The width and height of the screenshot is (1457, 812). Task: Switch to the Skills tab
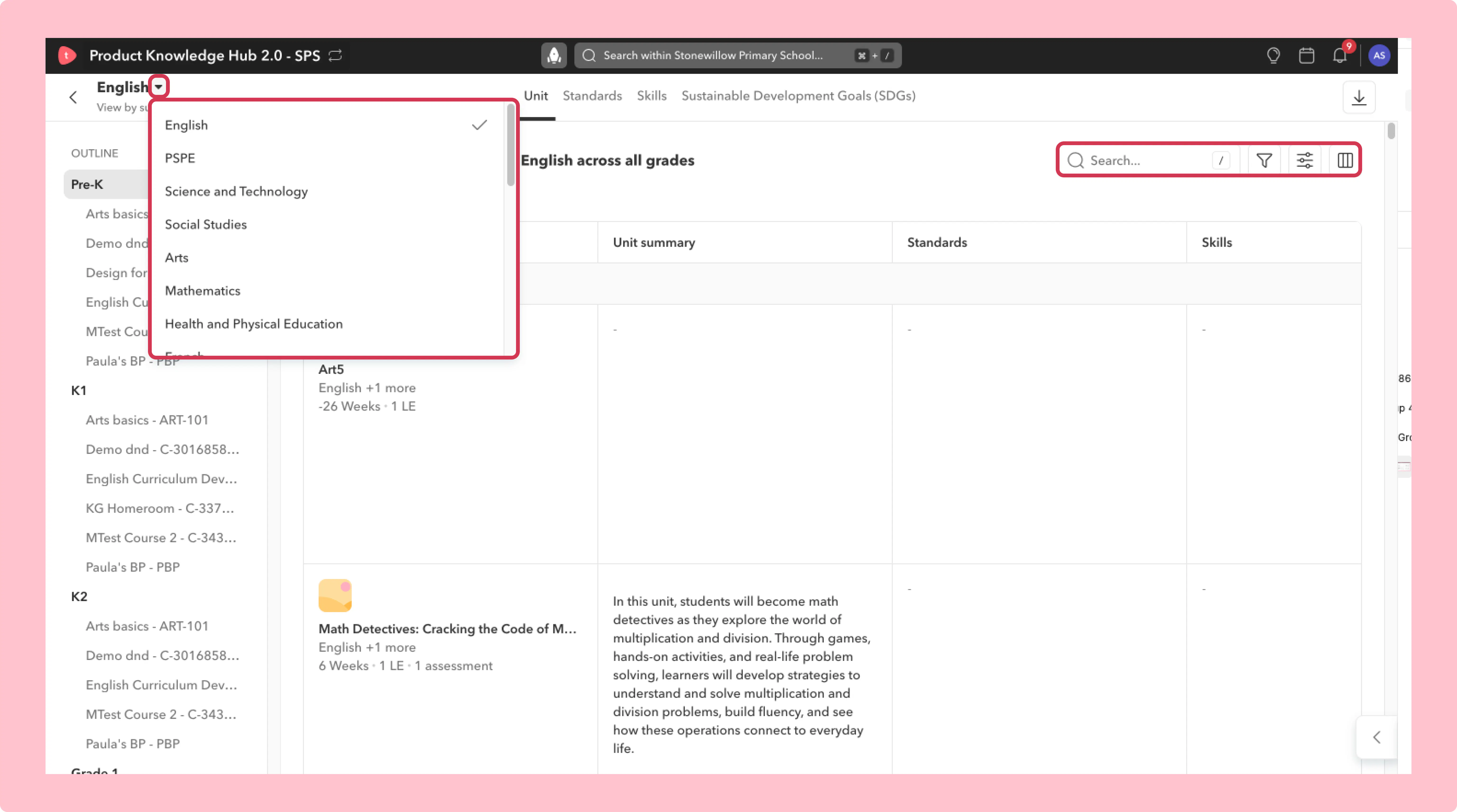(x=652, y=96)
